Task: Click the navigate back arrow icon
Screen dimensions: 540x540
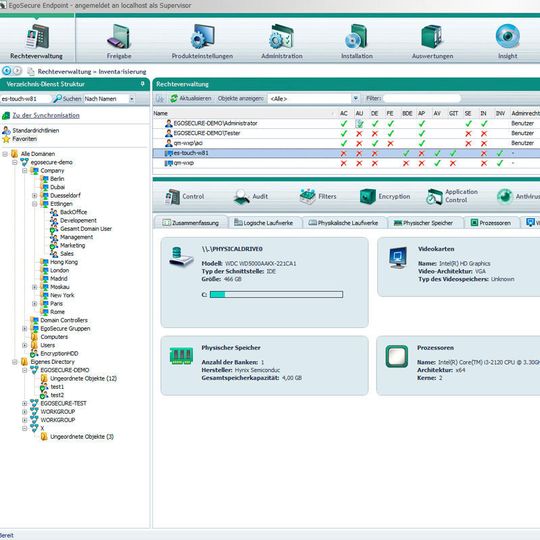Action: point(7,71)
